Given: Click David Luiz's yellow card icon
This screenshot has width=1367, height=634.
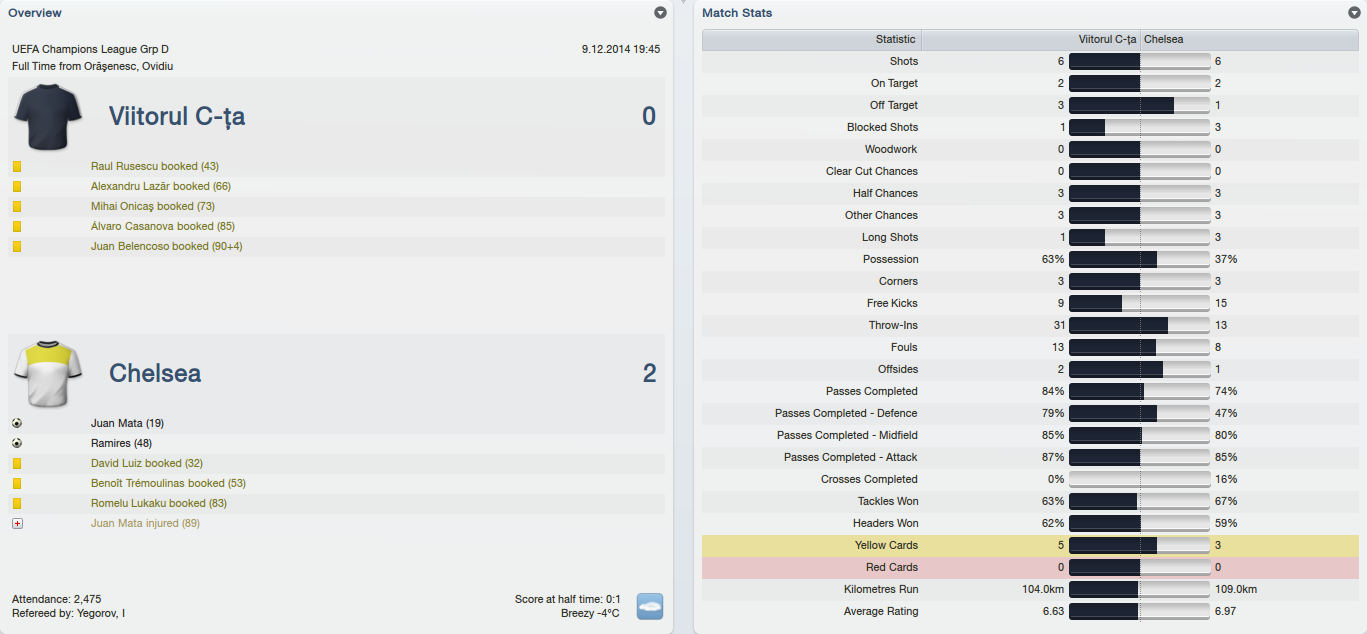Looking at the screenshot, I should tap(17, 463).
